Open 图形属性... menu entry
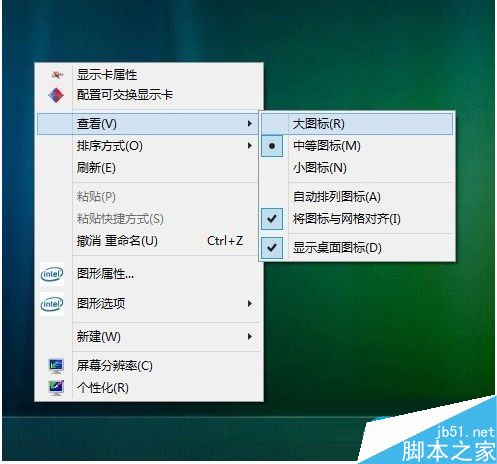The image size is (497, 464). [149, 274]
